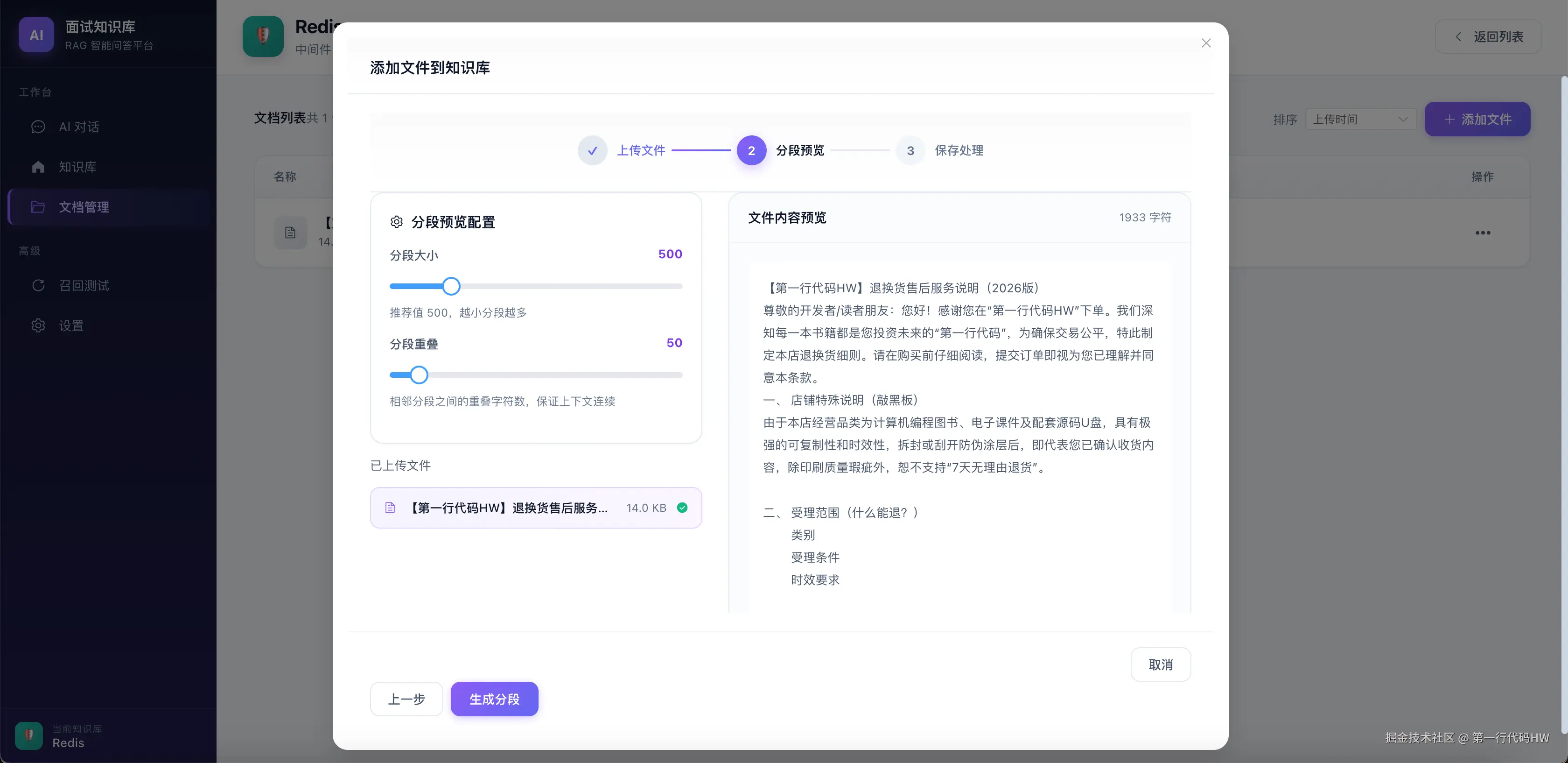This screenshot has width=1568, height=763.
Task: Click the green success check on uploaded file
Action: (682, 508)
